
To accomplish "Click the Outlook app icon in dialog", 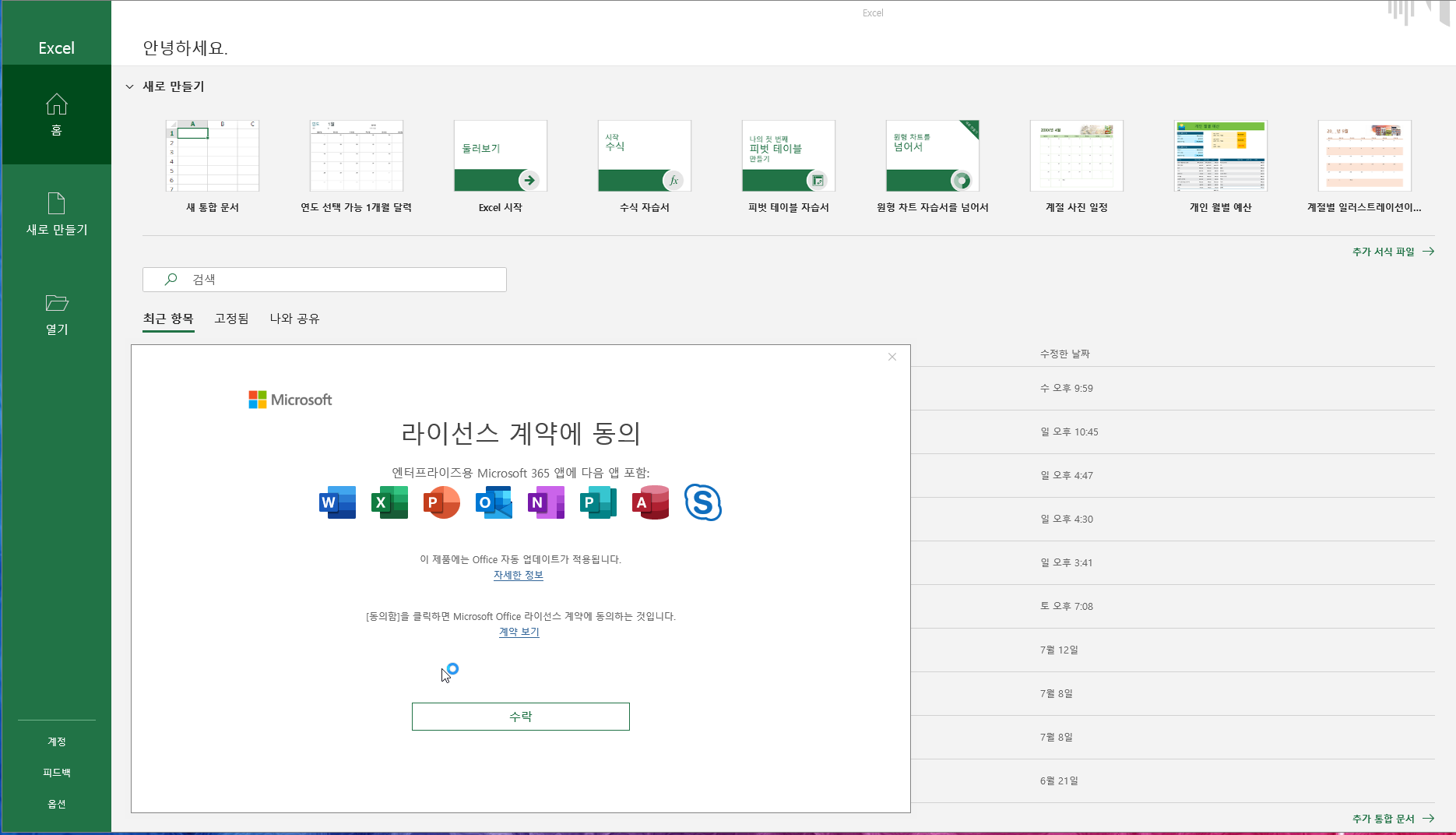I will click(494, 502).
